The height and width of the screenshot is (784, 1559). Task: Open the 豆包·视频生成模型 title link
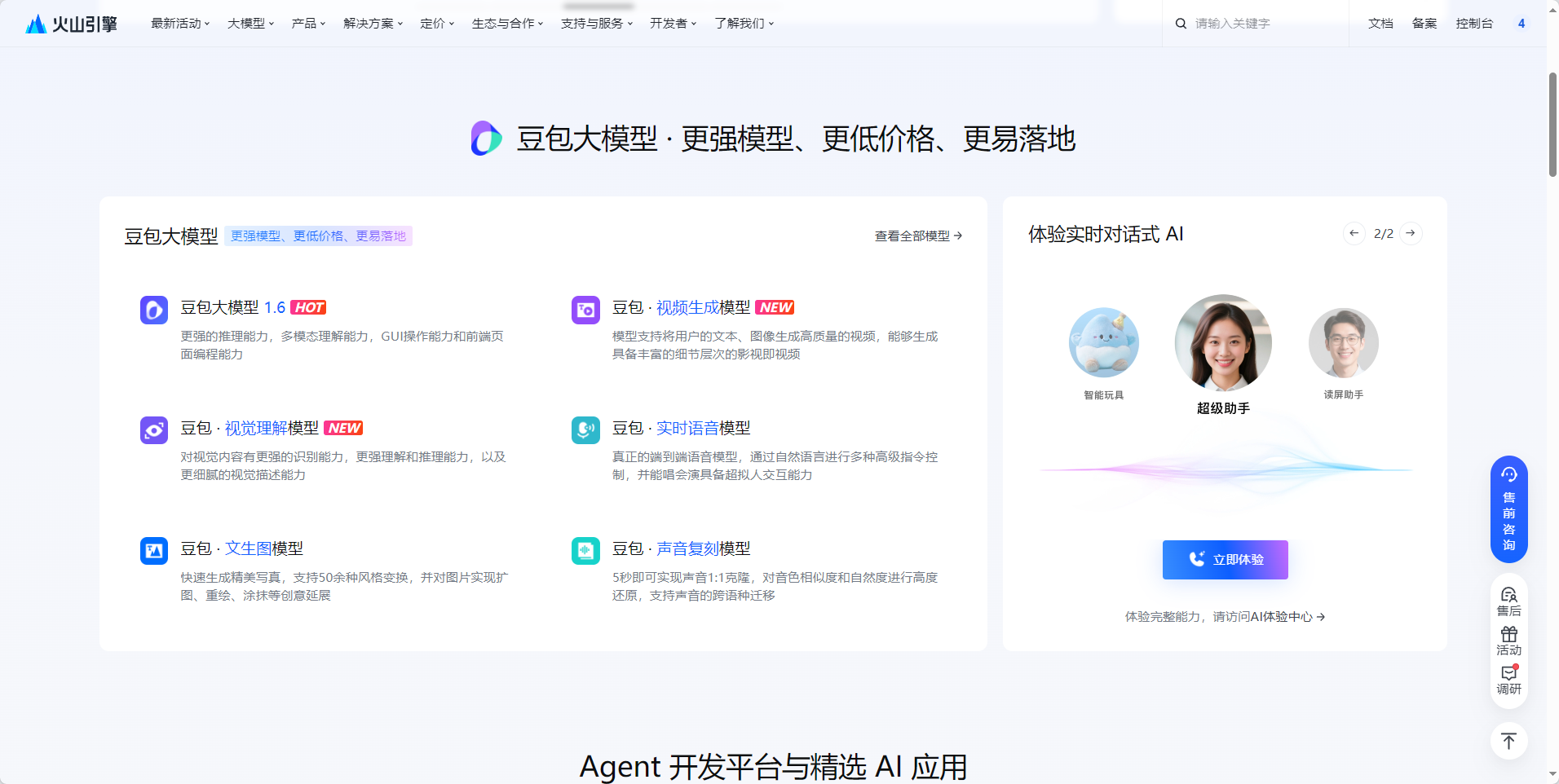[x=681, y=307]
